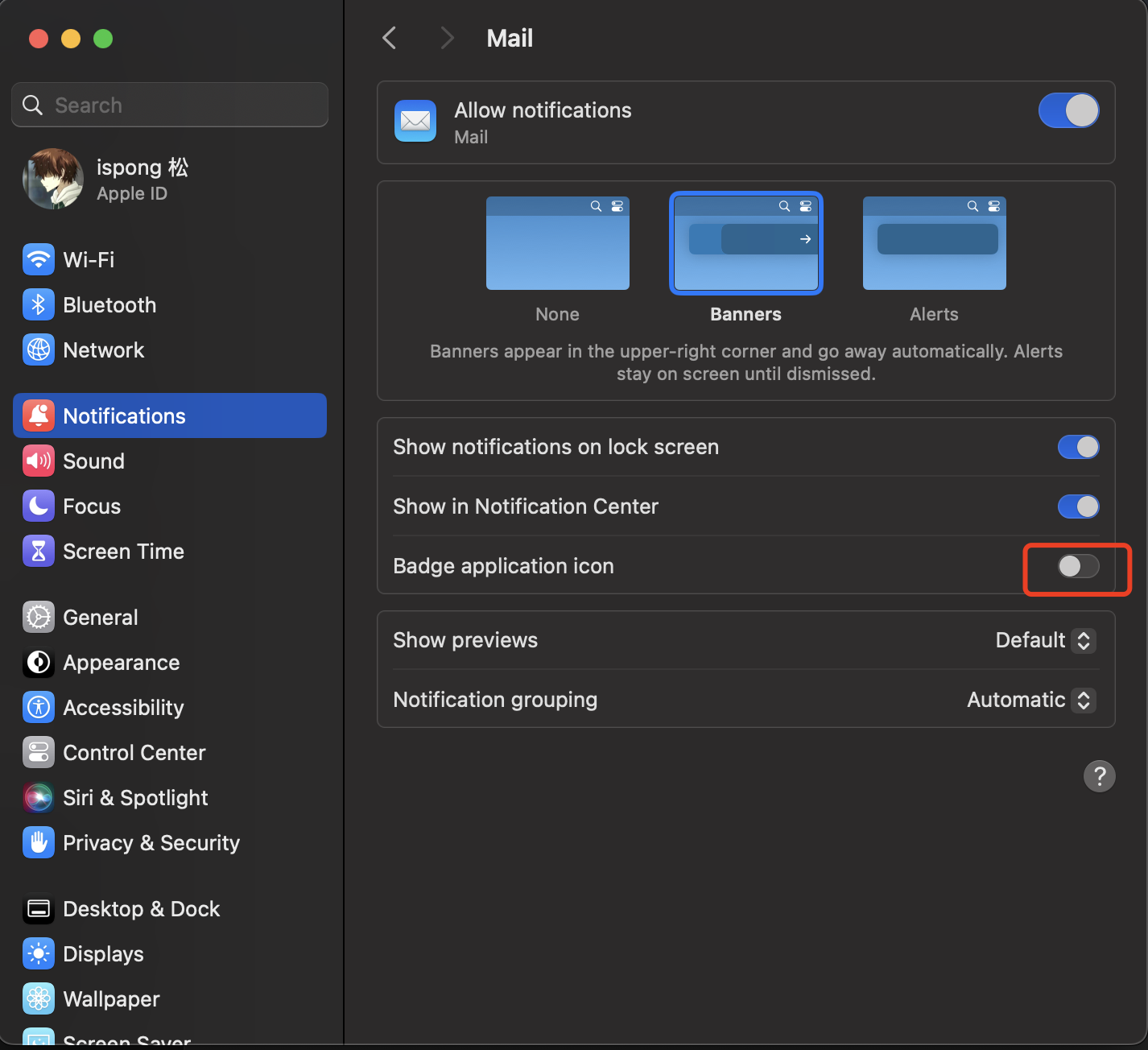Viewport: 1148px width, 1050px height.
Task: Open Displays settings
Action: 170,953
